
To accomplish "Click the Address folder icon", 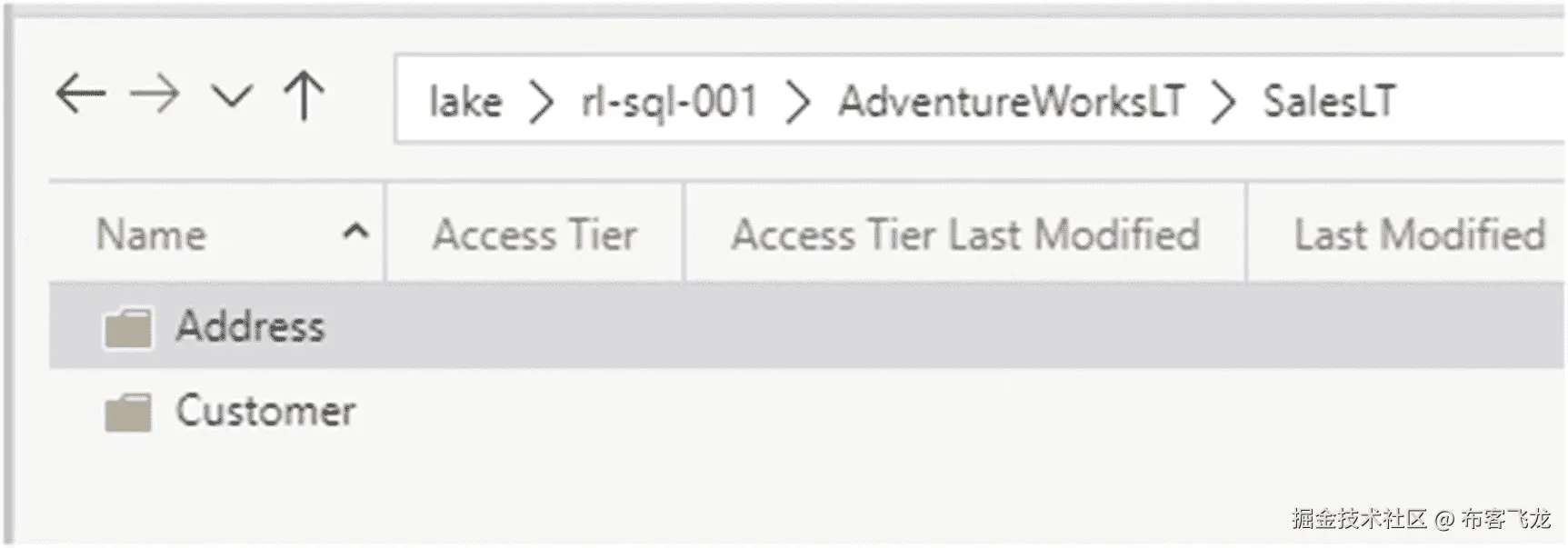I will [129, 327].
